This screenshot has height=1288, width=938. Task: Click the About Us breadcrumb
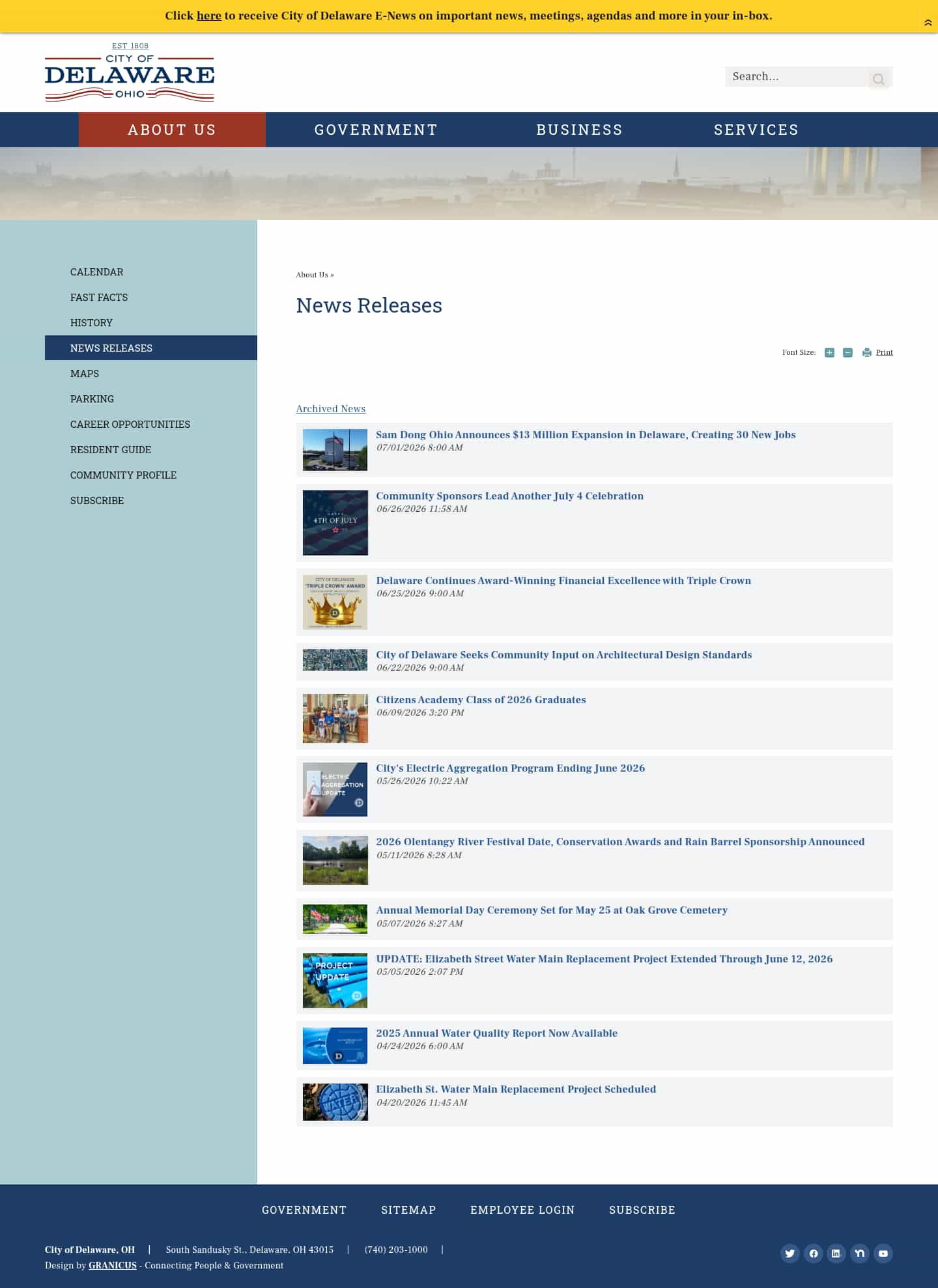[312, 275]
